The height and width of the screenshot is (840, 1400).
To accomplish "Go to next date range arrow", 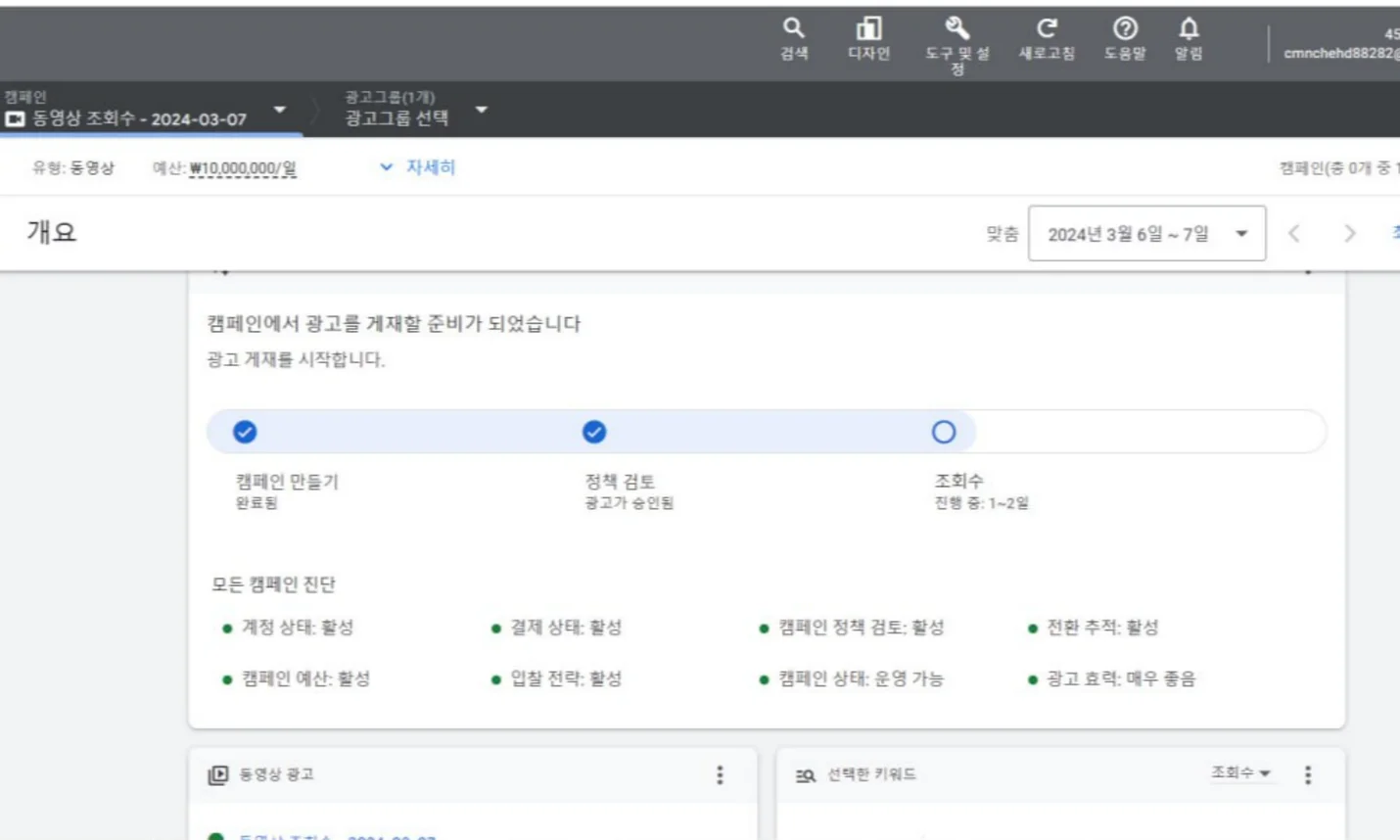I will (x=1350, y=233).
